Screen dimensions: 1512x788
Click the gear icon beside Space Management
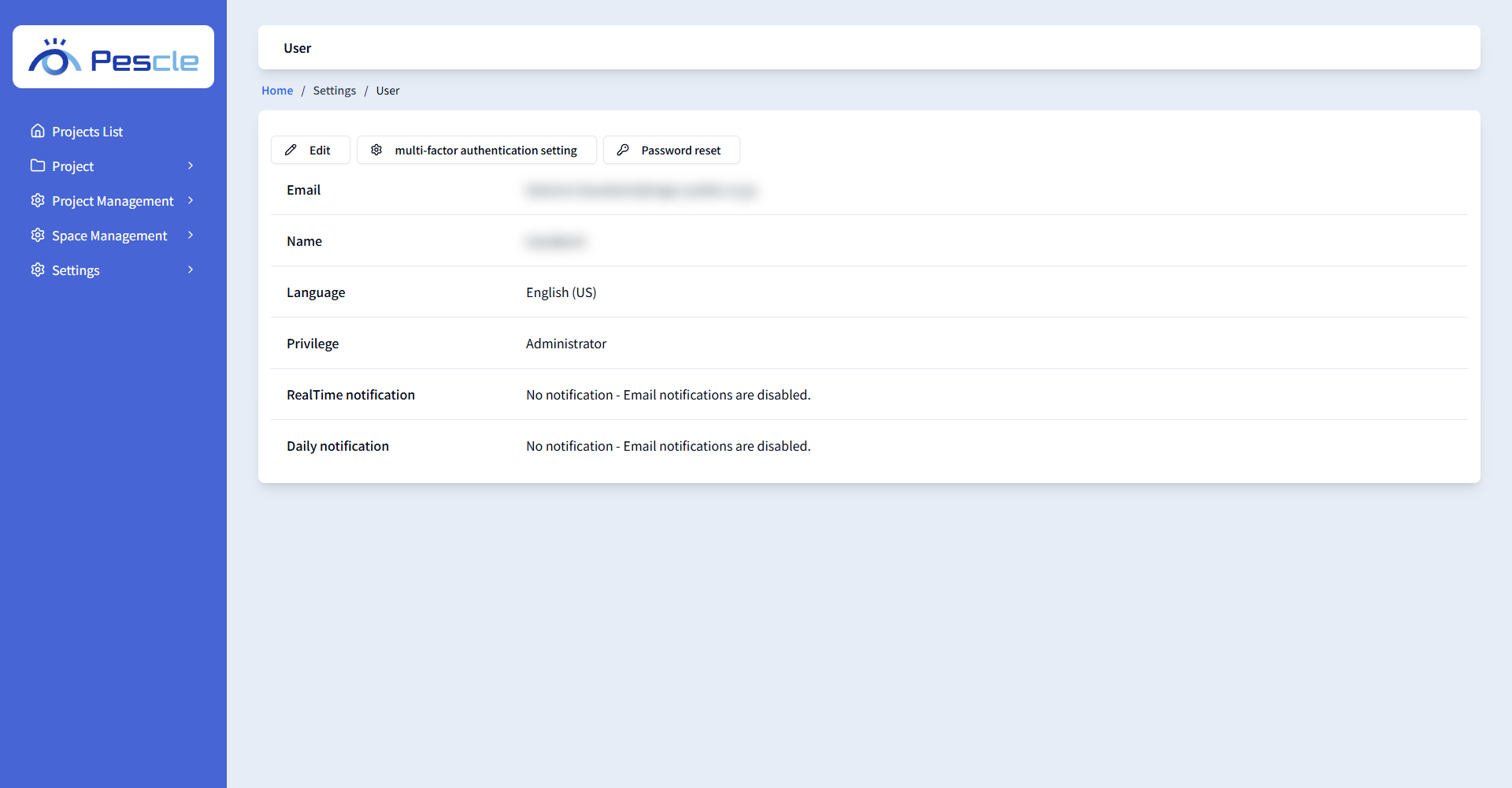38,235
